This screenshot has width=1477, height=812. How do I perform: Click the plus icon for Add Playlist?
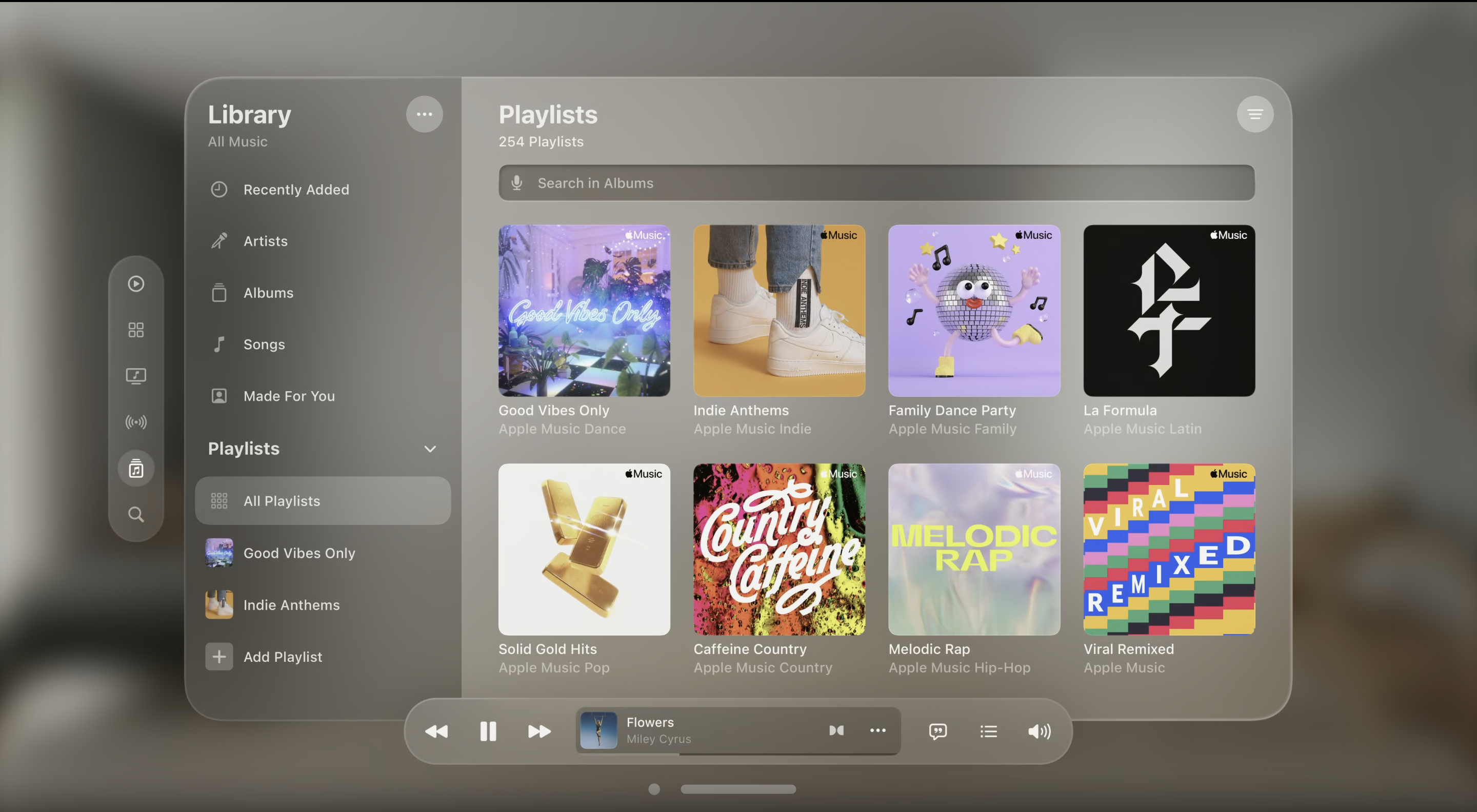[219, 657]
